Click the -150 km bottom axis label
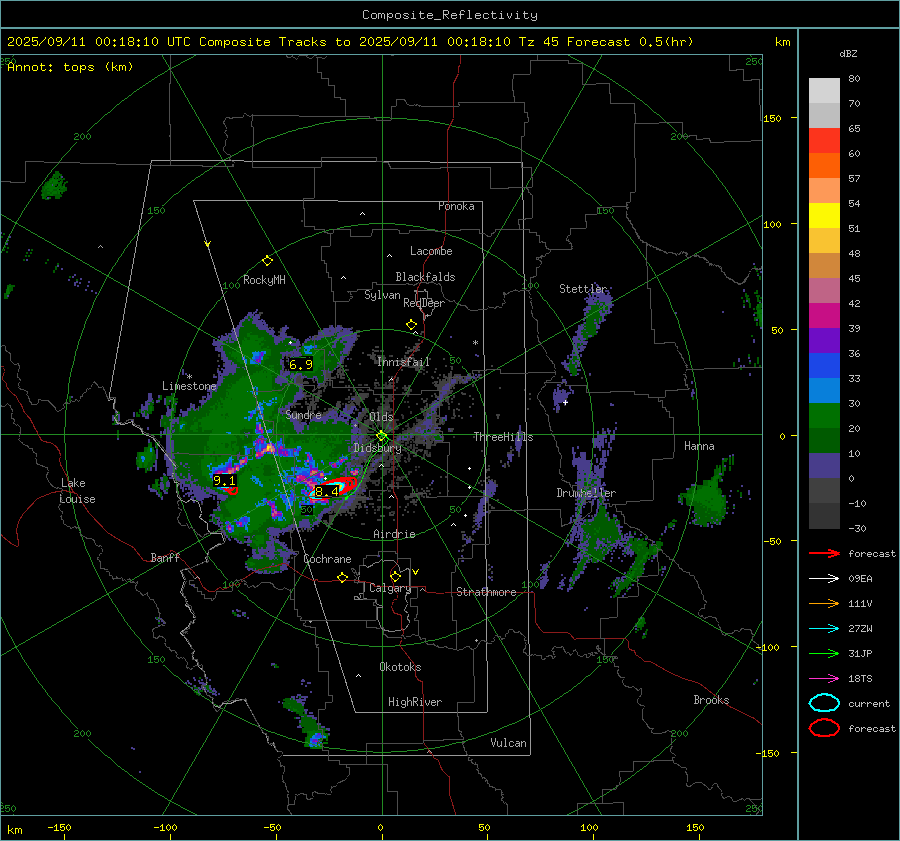 click(59, 827)
